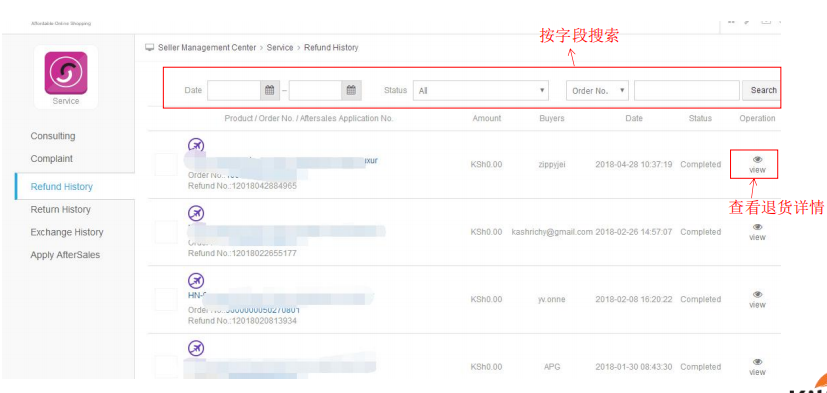Go to Exchange History page
The height and width of the screenshot is (393, 827).
[x=67, y=232]
